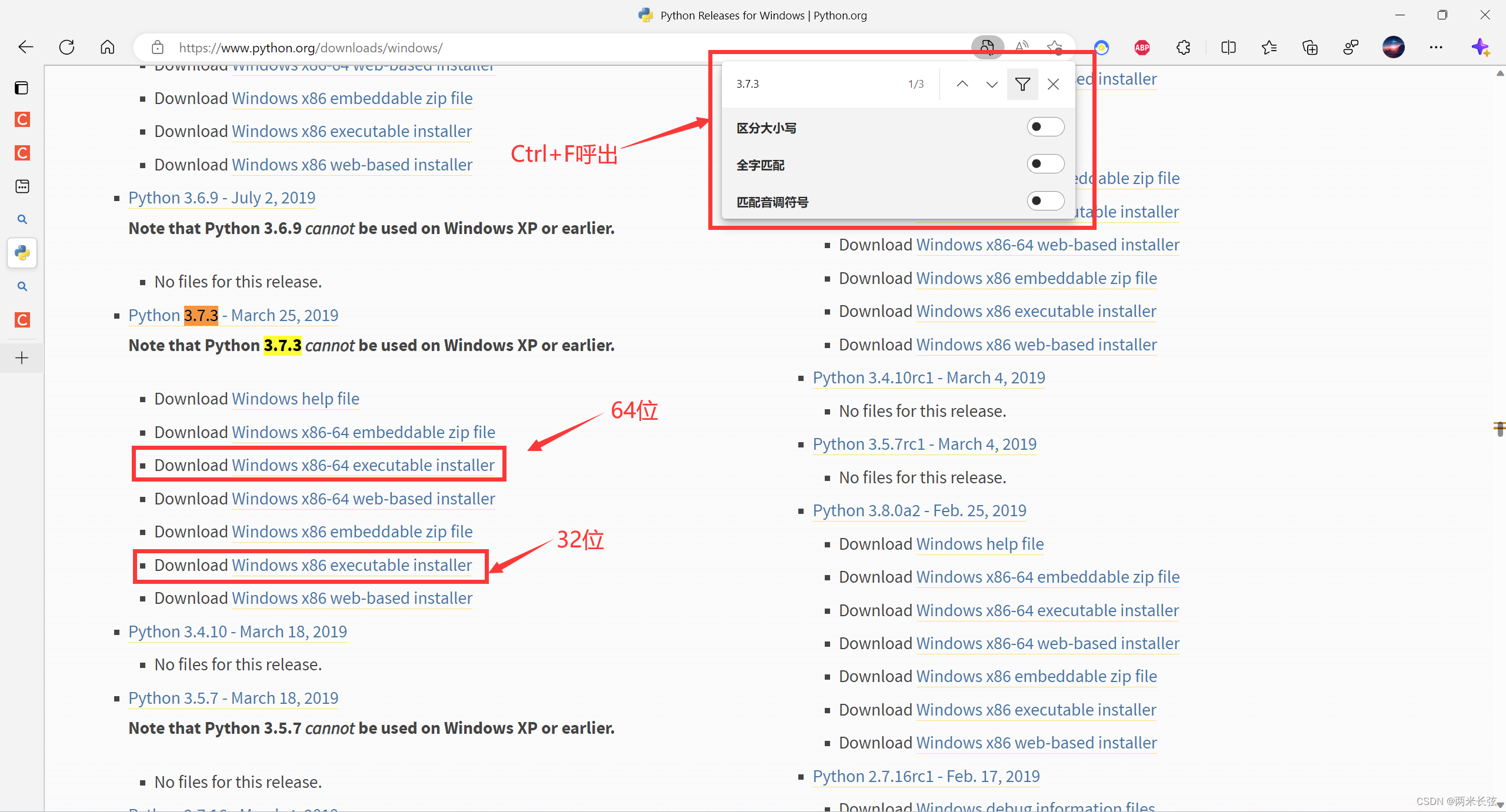Download 3.8.0a2 x86-64 executable installer

[x=1048, y=610]
